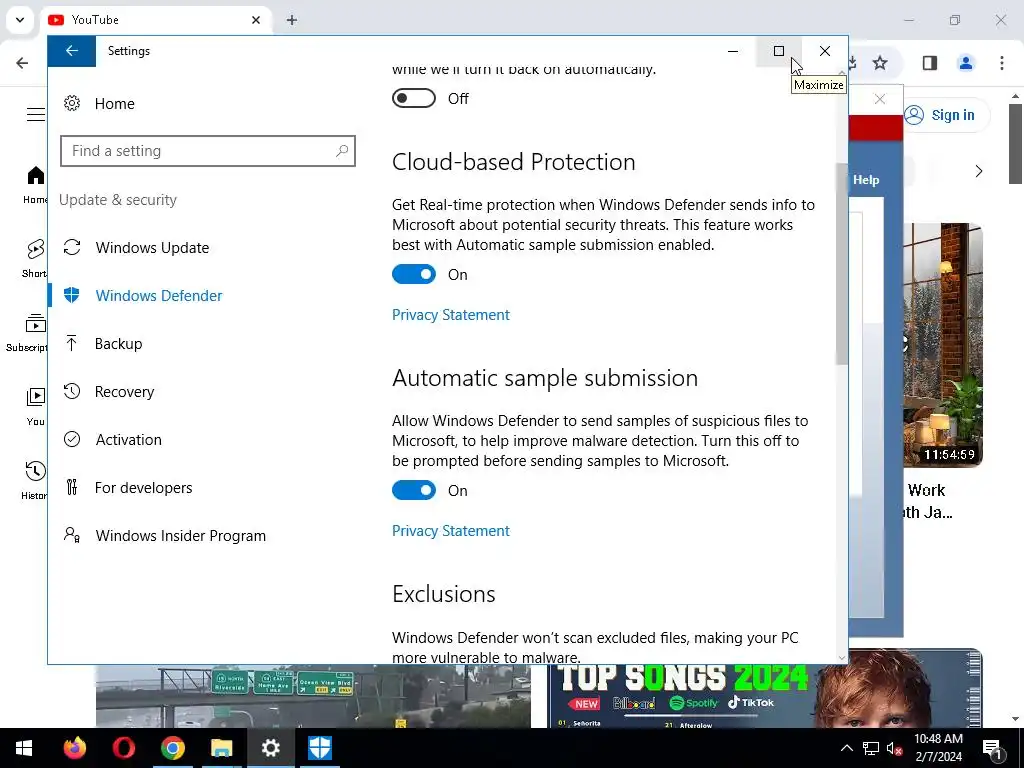The height and width of the screenshot is (768, 1024).
Task: Click the muted volume icon in tray
Action: pos(894,748)
